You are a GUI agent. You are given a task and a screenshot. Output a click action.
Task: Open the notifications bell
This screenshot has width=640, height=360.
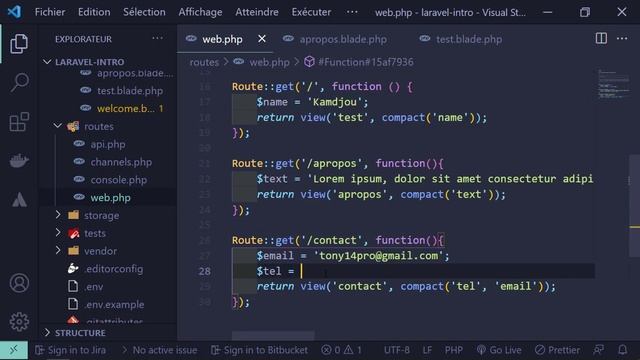click(x=622, y=350)
